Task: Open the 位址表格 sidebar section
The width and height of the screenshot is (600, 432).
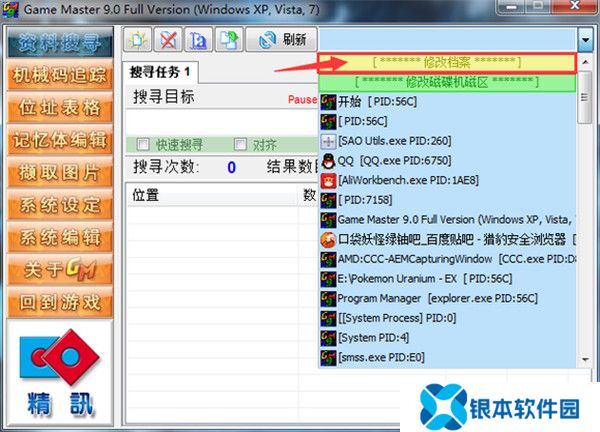Action: (x=60, y=108)
